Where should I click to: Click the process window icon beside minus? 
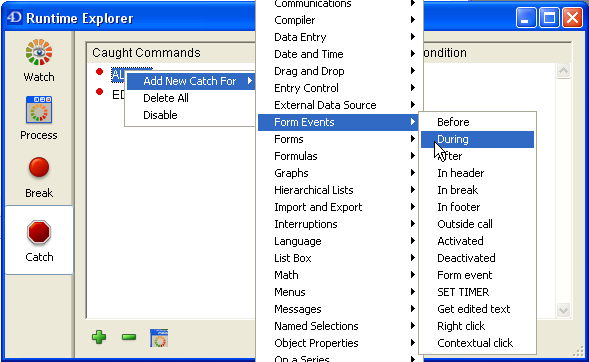point(159,338)
